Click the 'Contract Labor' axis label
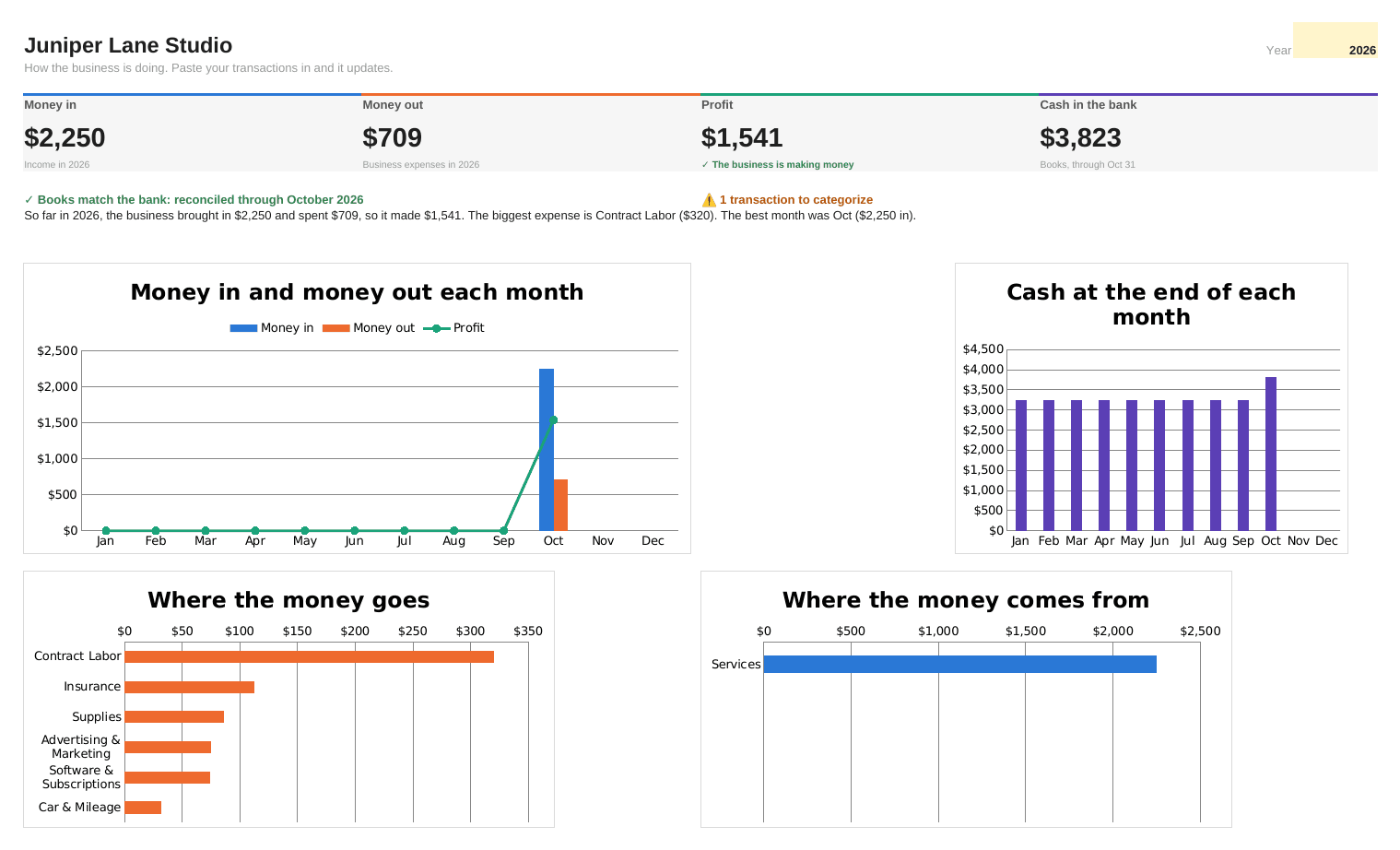The height and width of the screenshot is (850, 1400). pos(77,656)
